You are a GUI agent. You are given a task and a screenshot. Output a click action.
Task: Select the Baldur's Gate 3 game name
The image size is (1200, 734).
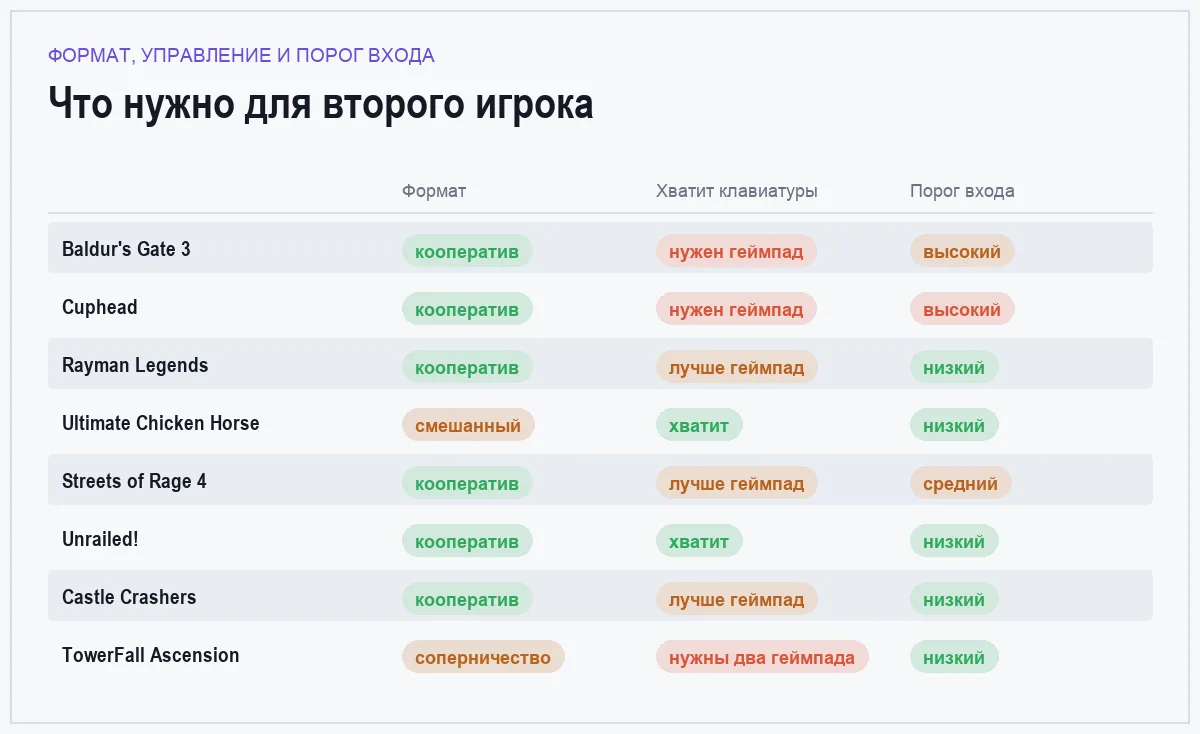(x=126, y=249)
